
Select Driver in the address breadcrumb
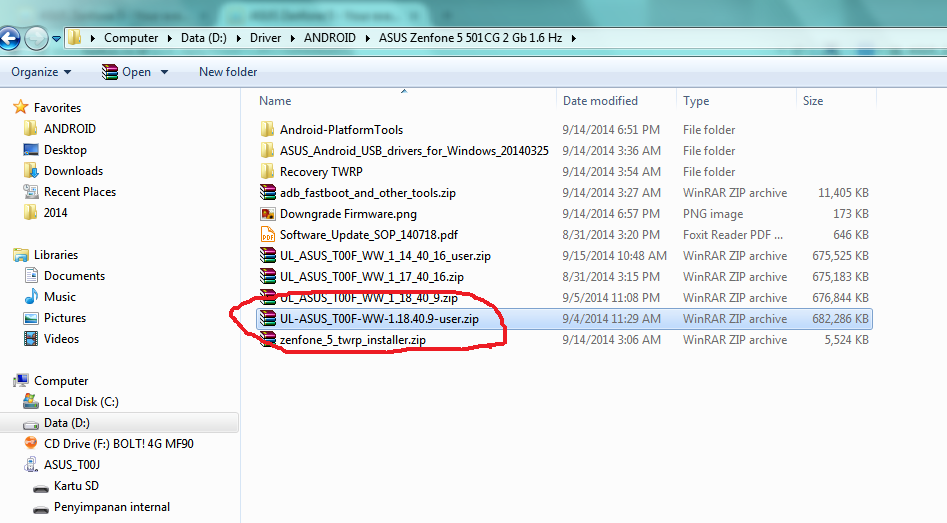[x=266, y=37]
